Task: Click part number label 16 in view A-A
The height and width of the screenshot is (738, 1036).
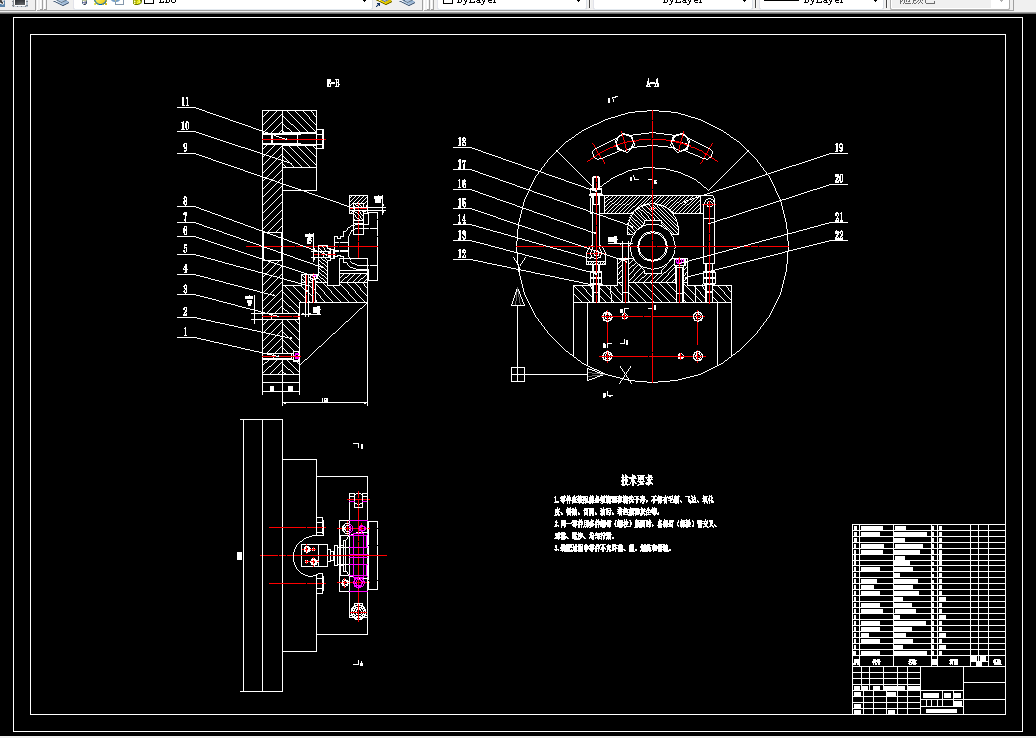Action: click(x=462, y=183)
